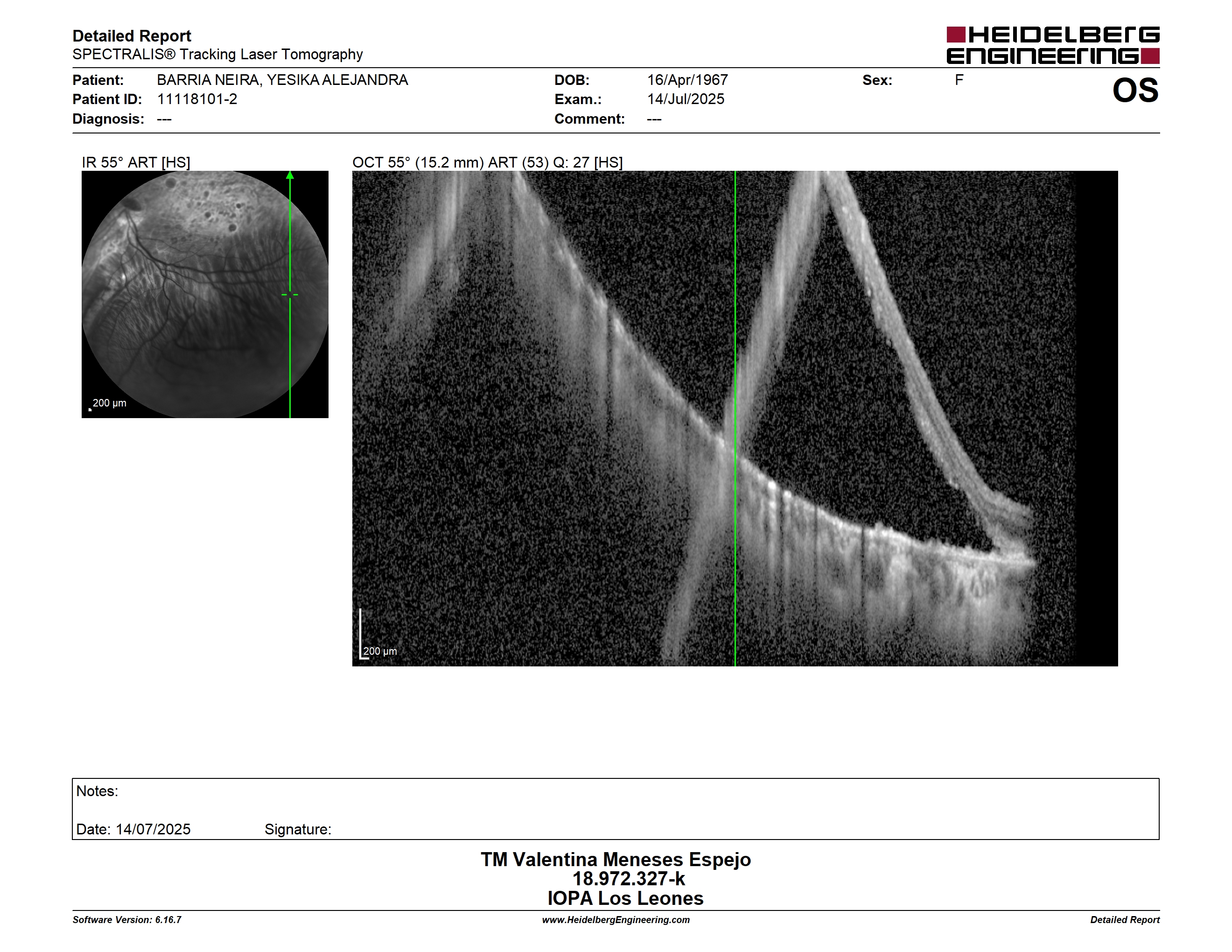This screenshot has width=1232, height=952.
Task: Click the 200 µm scale label in IR image
Action: point(109,403)
